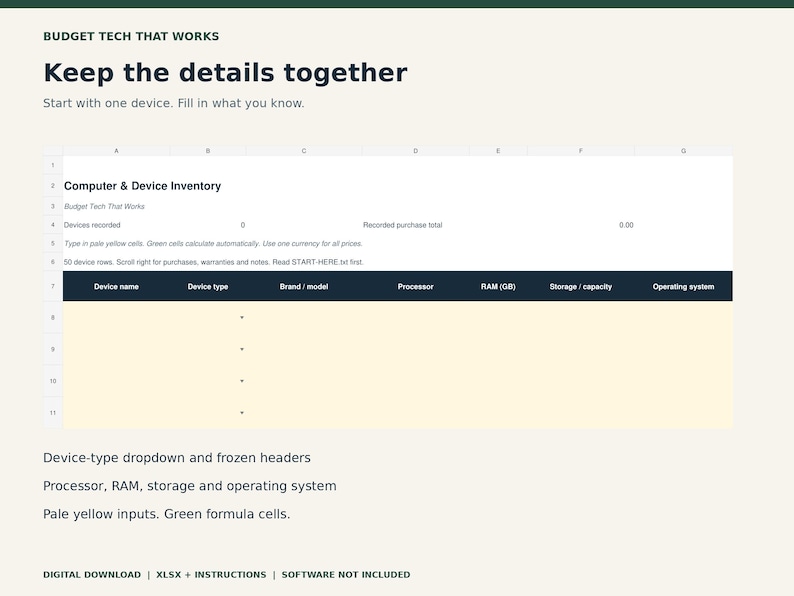Click the devices recorded value 0
This screenshot has height=596, width=794.
pos(243,225)
